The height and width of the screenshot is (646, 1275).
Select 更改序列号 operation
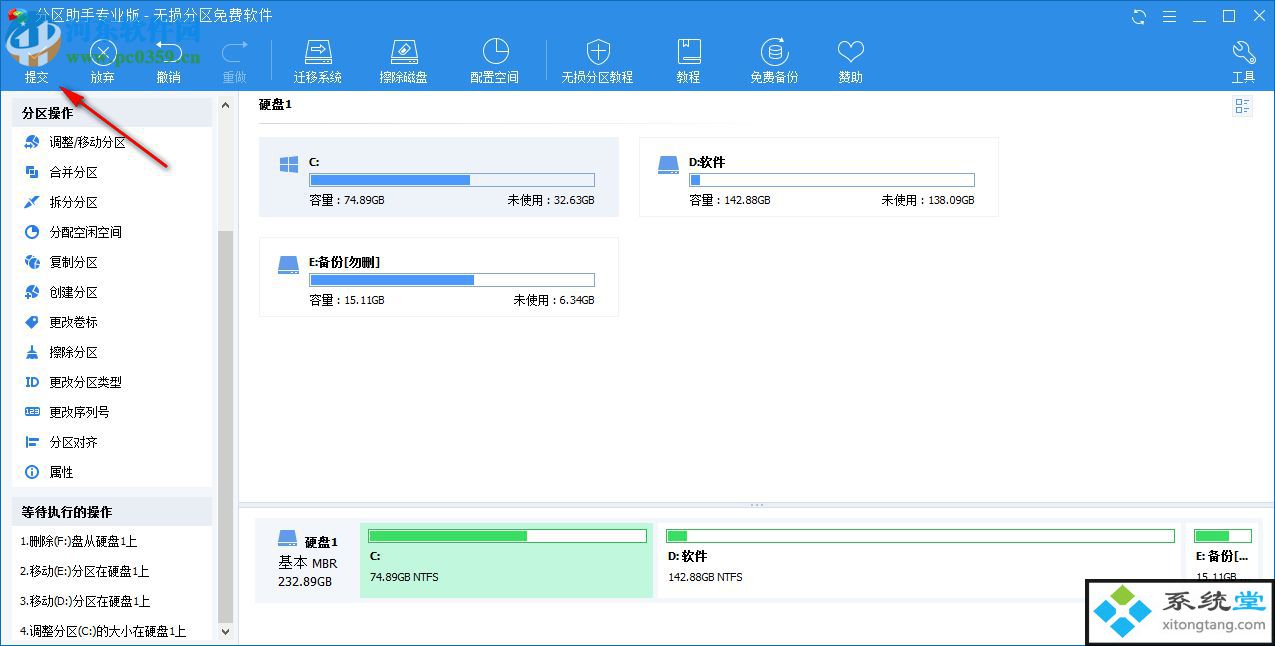point(112,412)
